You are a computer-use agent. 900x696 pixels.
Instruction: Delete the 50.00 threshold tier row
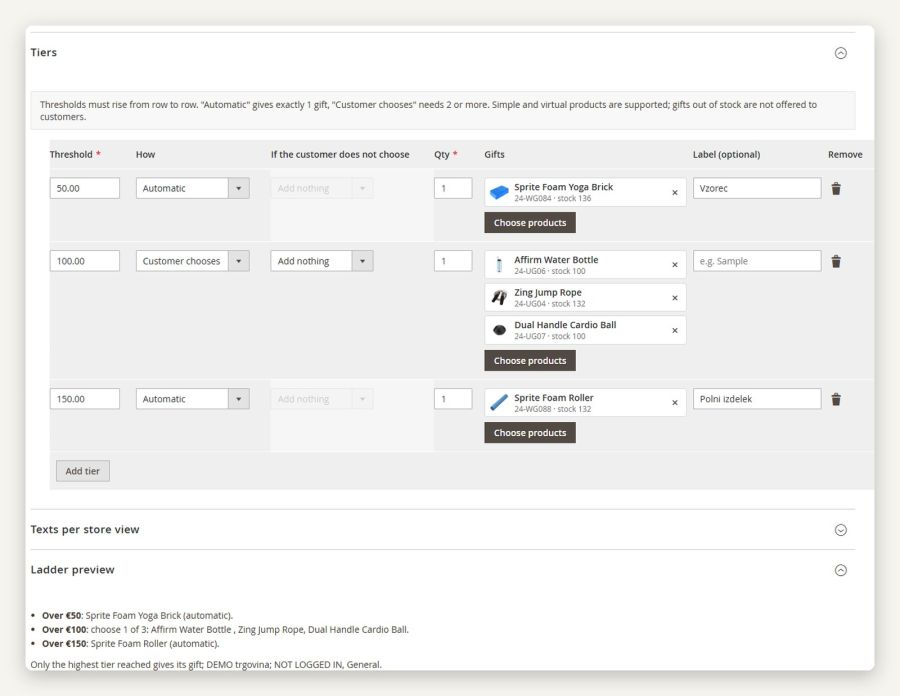pos(836,189)
